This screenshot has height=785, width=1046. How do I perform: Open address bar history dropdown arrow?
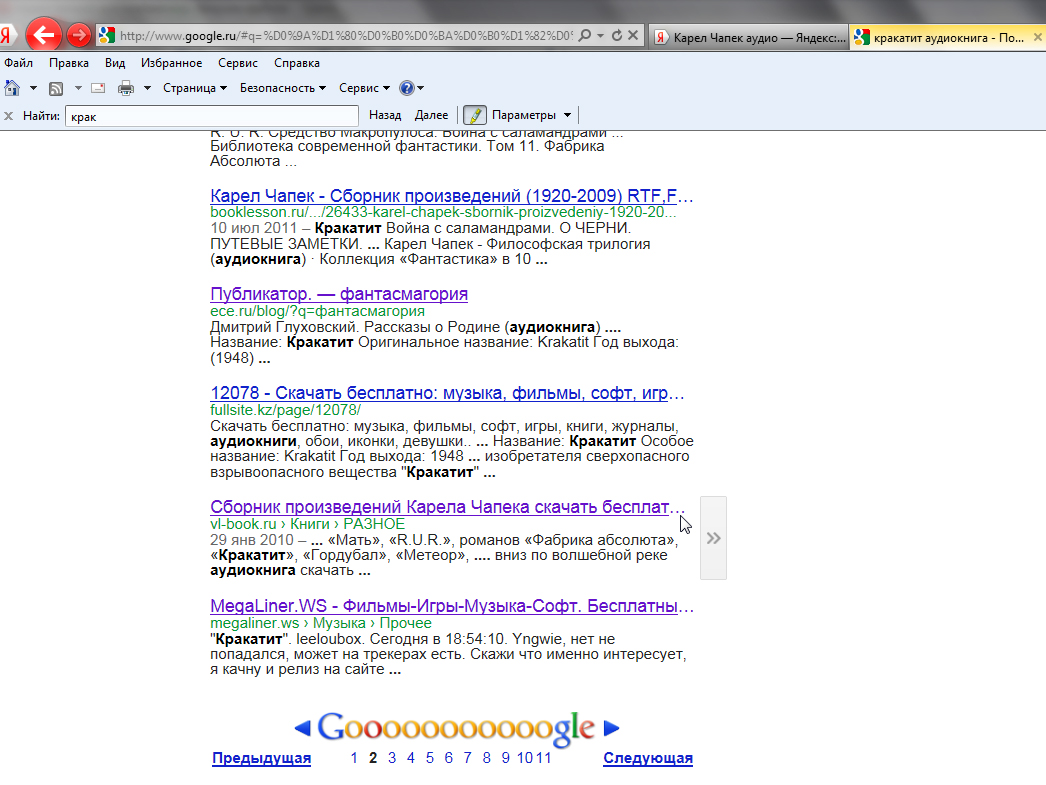click(600, 35)
